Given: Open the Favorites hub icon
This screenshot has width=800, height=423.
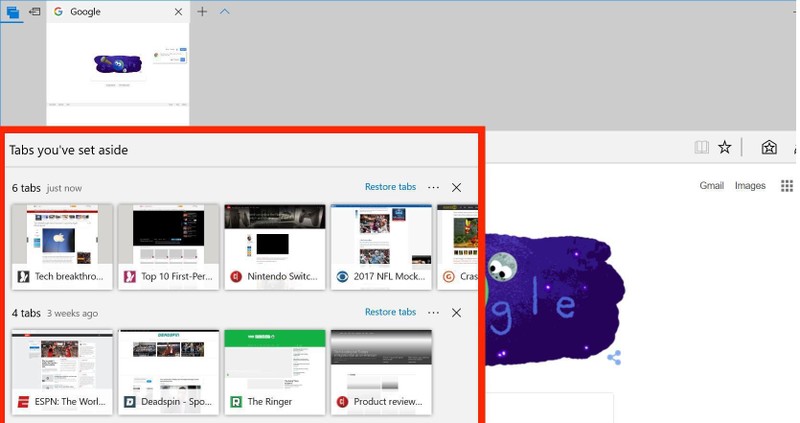Looking at the screenshot, I should coord(769,147).
